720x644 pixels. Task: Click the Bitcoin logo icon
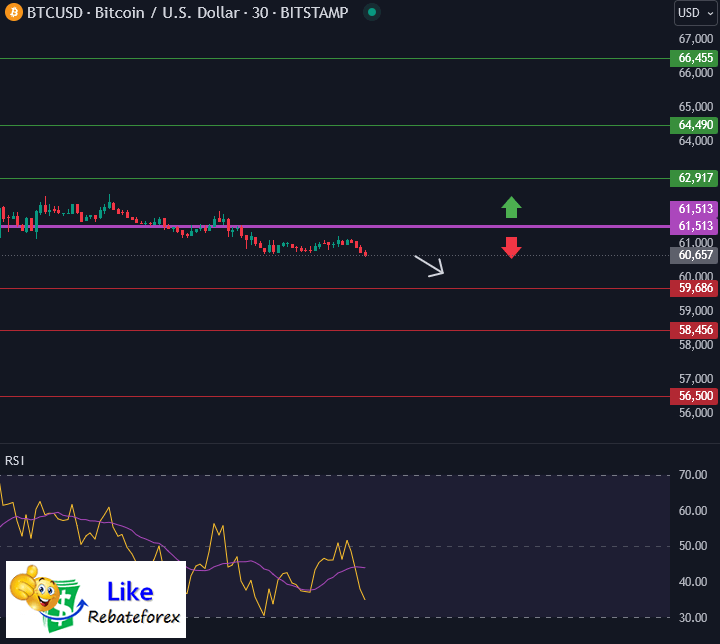[13, 12]
